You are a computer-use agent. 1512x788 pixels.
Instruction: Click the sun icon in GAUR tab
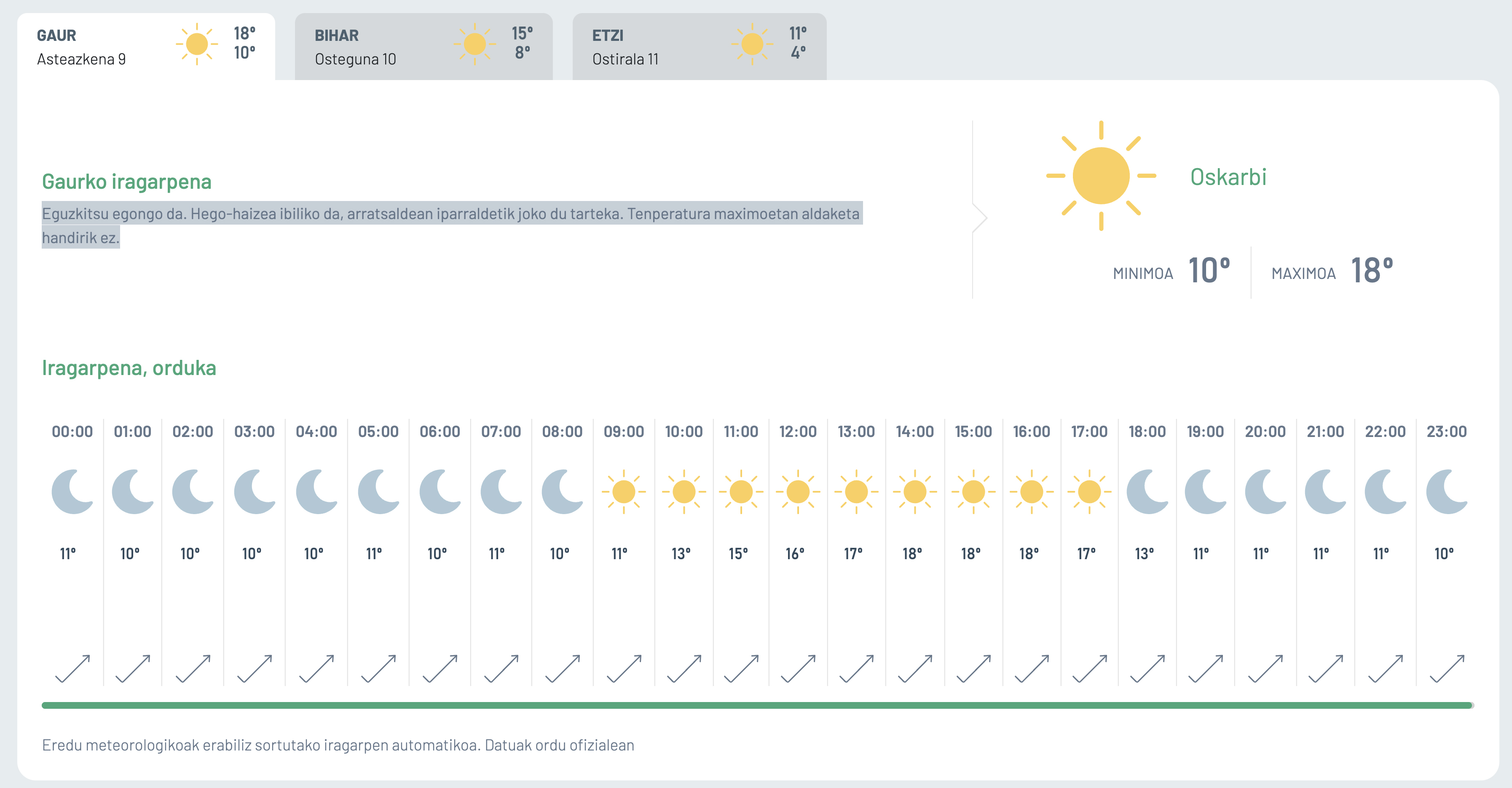[197, 44]
